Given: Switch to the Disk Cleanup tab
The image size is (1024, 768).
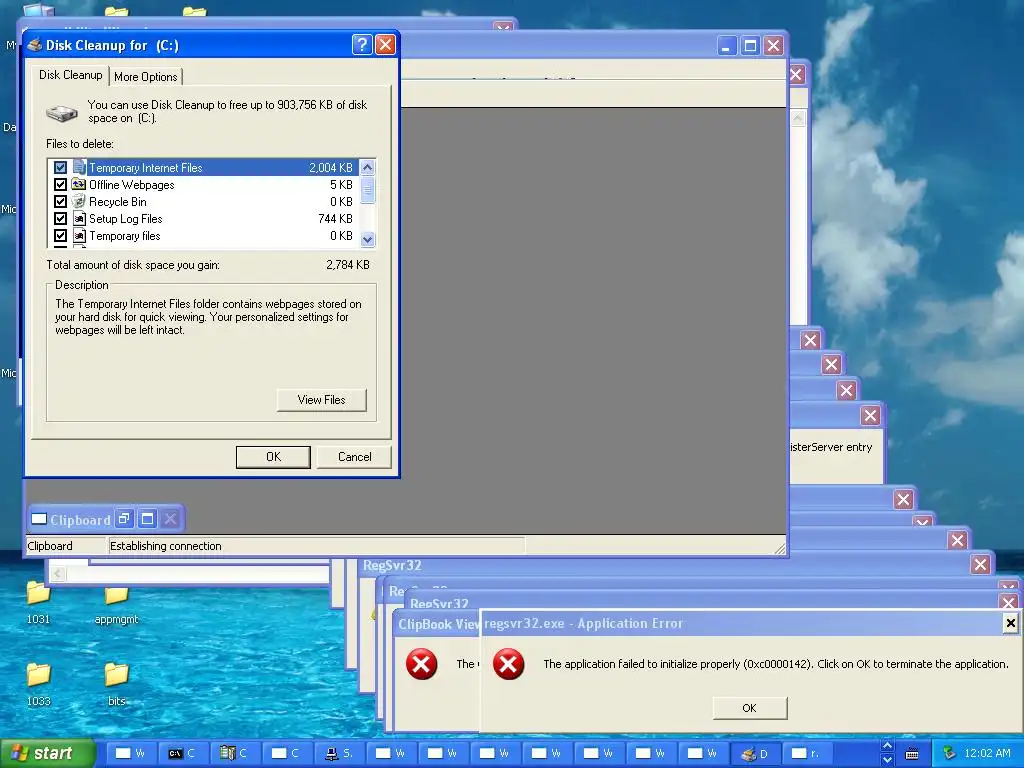Looking at the screenshot, I should 71,75.
